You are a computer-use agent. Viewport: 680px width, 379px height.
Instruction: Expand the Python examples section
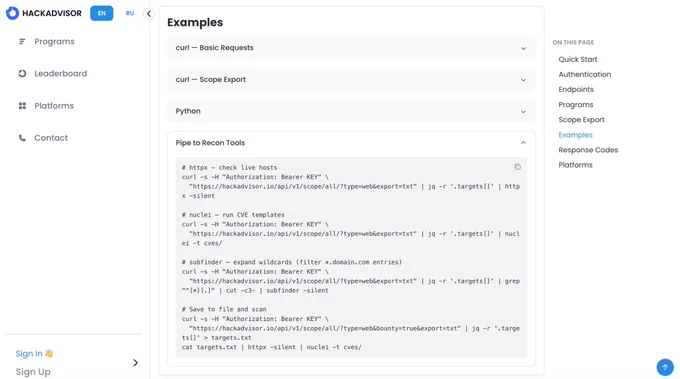coord(351,111)
